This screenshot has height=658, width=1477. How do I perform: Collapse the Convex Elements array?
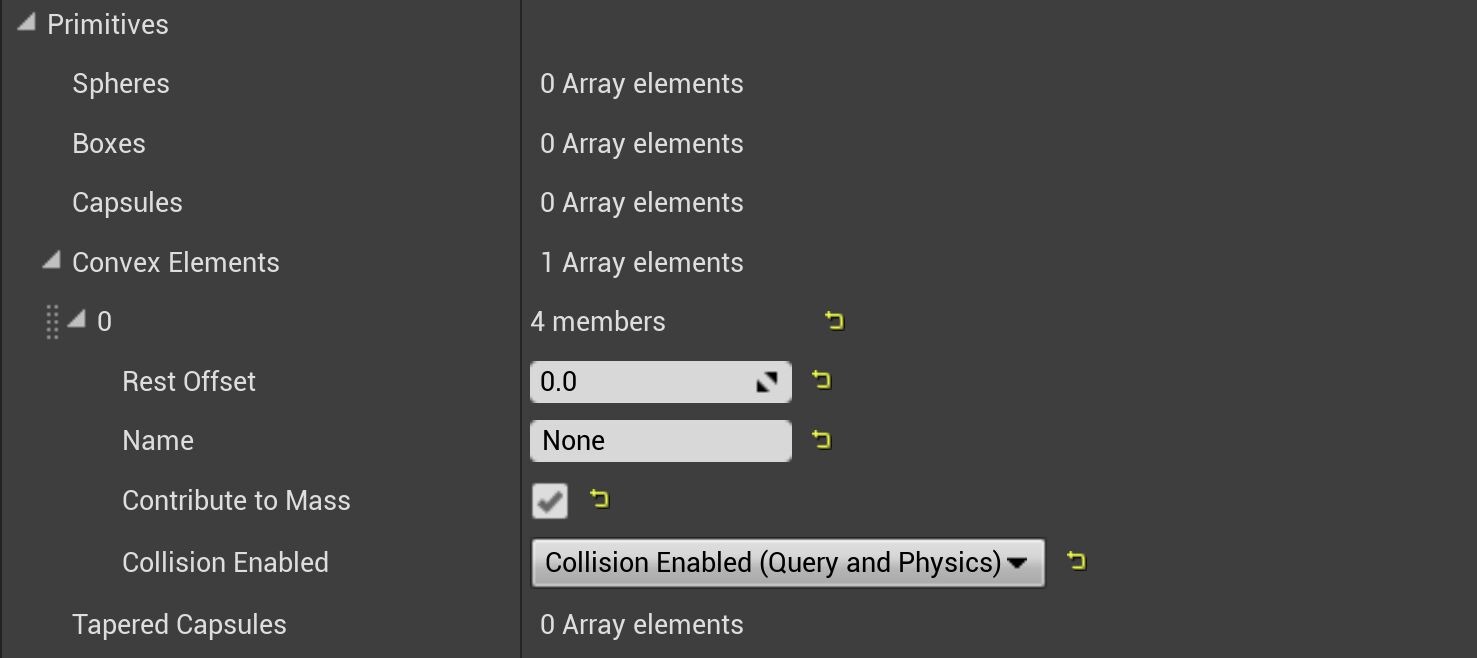coord(52,262)
